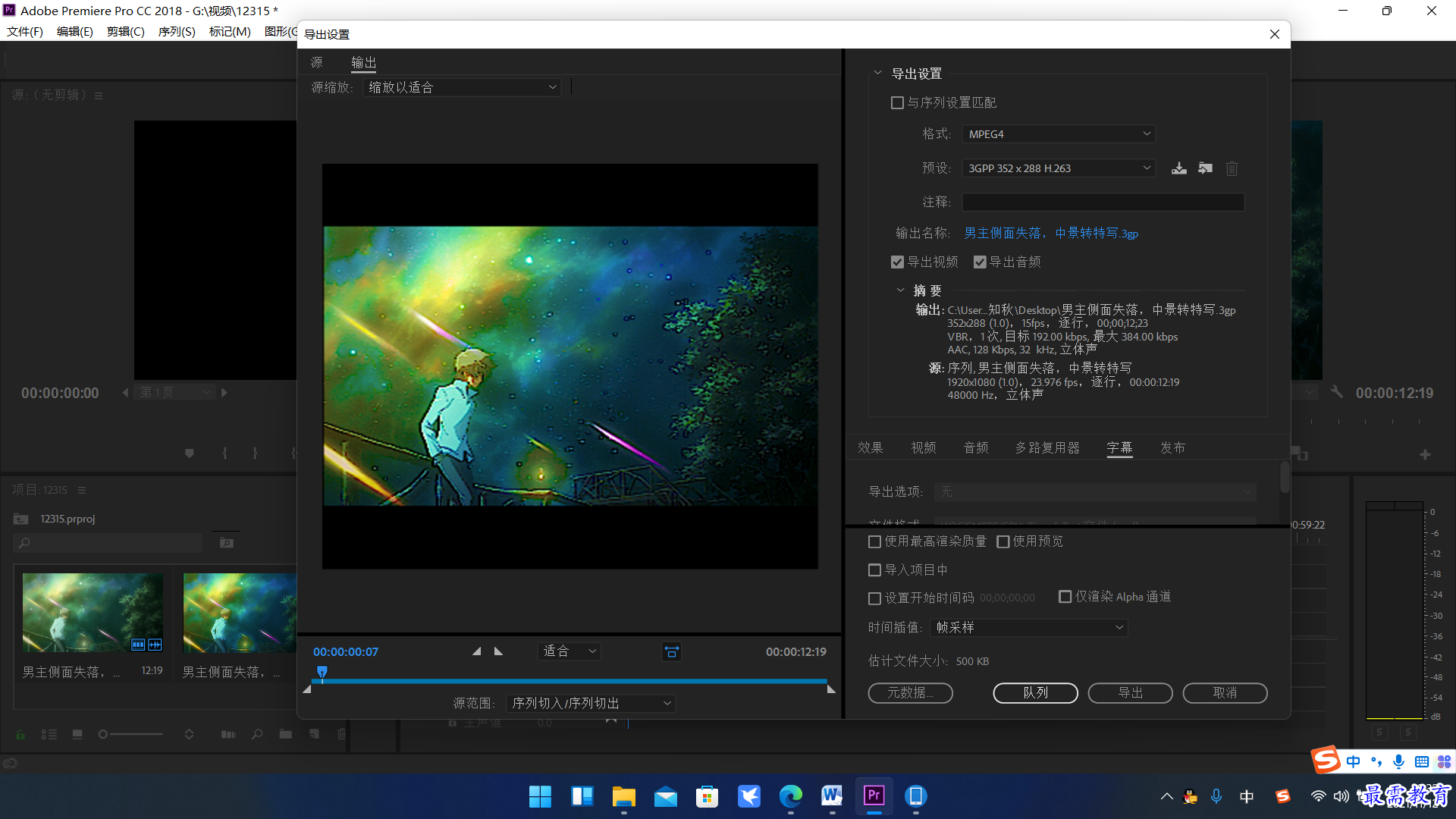Open Wi-Fi network settings in tray
This screenshot has height=819, width=1456.
pos(1319,796)
